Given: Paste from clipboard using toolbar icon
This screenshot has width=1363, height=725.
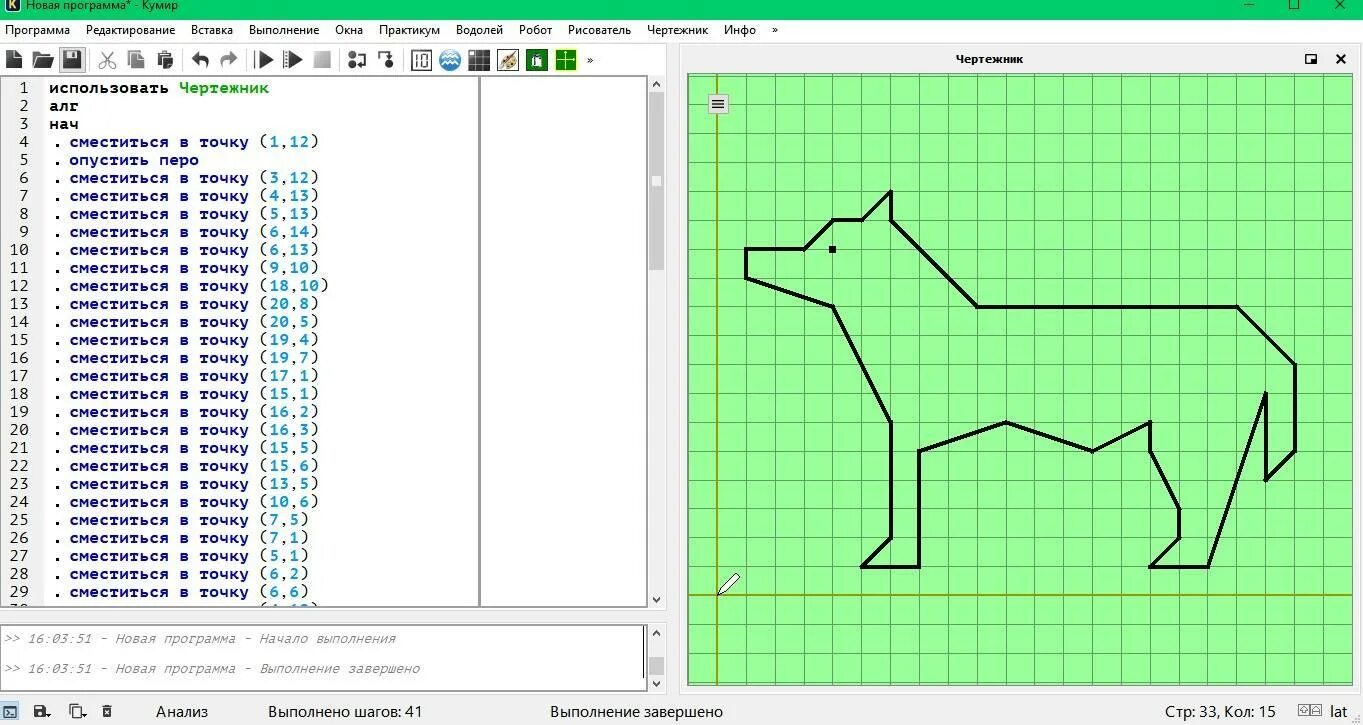Looking at the screenshot, I should (x=165, y=60).
